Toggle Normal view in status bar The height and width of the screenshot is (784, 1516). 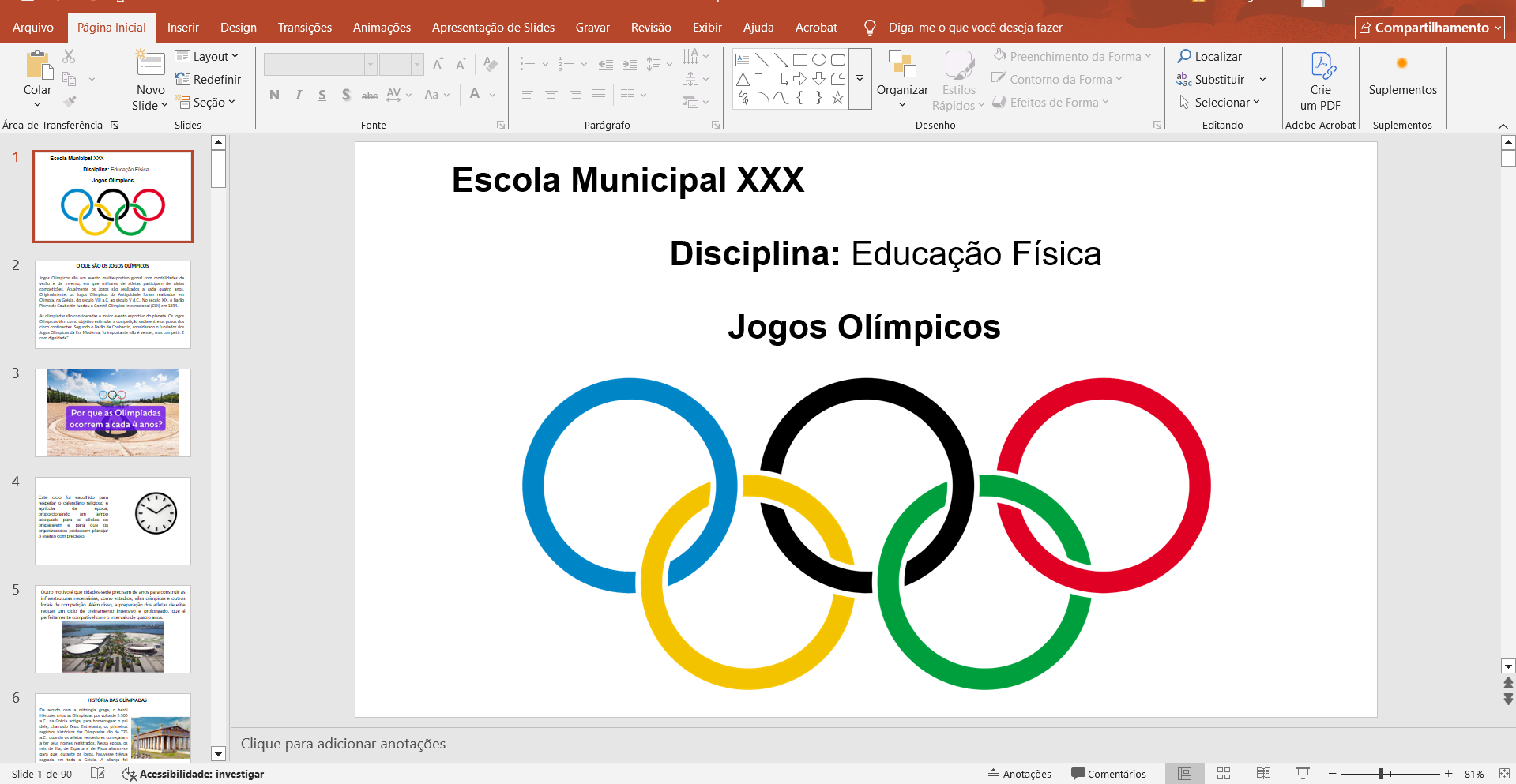(1184, 774)
